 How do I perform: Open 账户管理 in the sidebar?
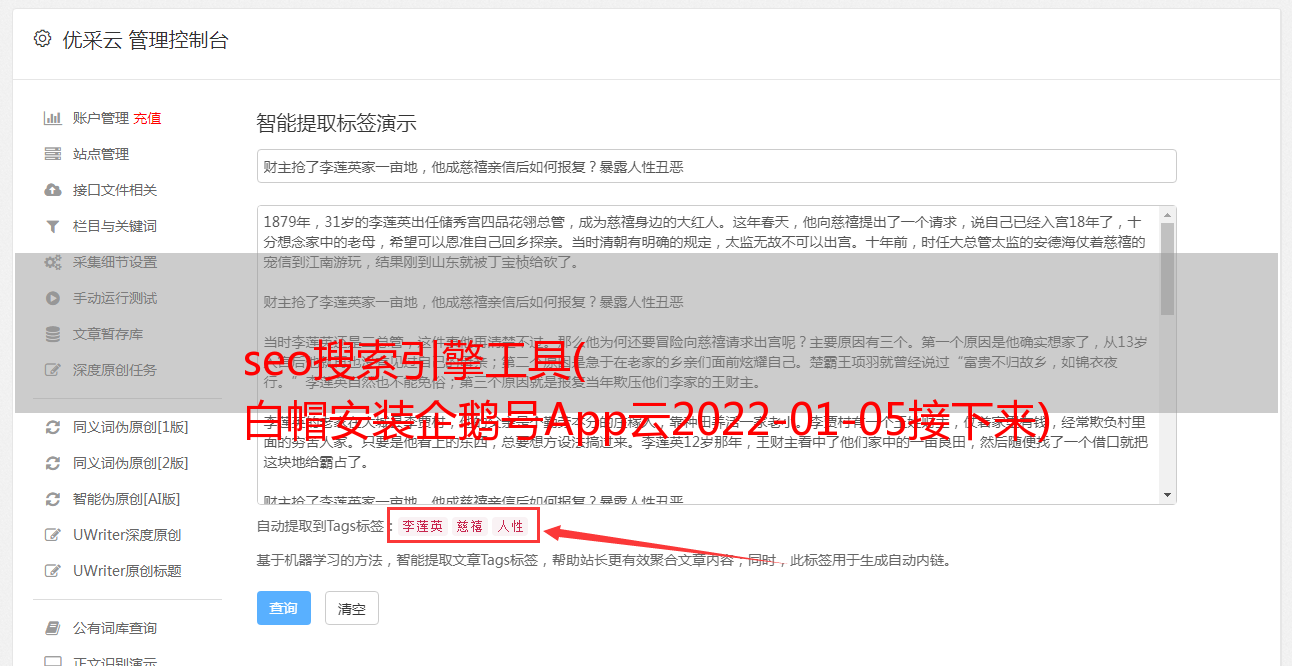point(101,118)
